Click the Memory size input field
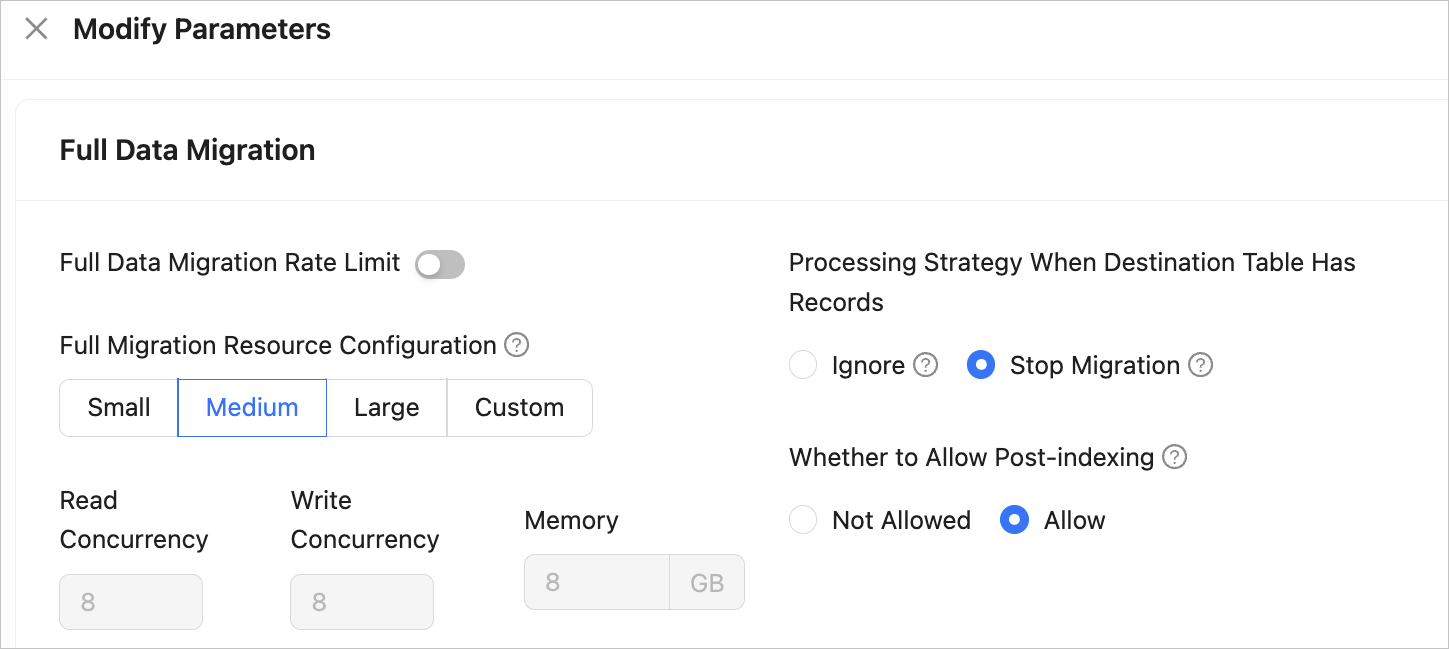This screenshot has width=1449, height=649. [x=596, y=582]
